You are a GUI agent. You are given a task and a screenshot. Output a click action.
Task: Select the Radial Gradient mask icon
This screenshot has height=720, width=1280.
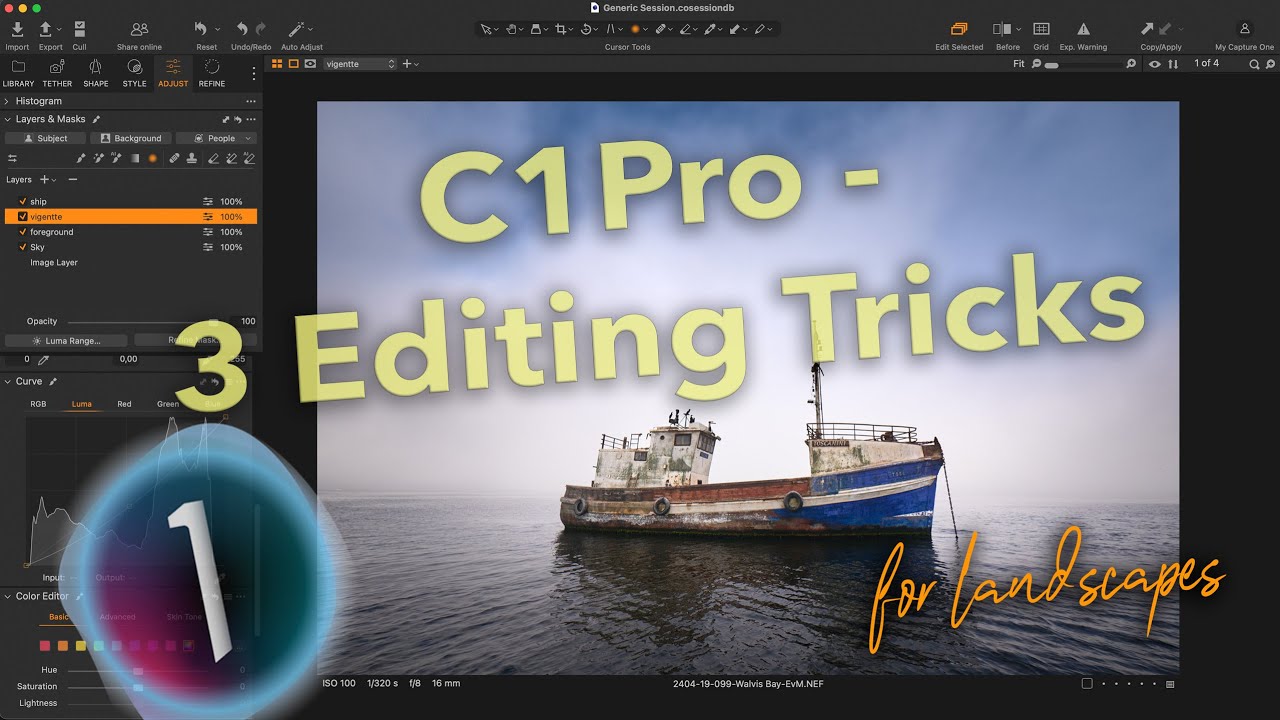[x=153, y=158]
